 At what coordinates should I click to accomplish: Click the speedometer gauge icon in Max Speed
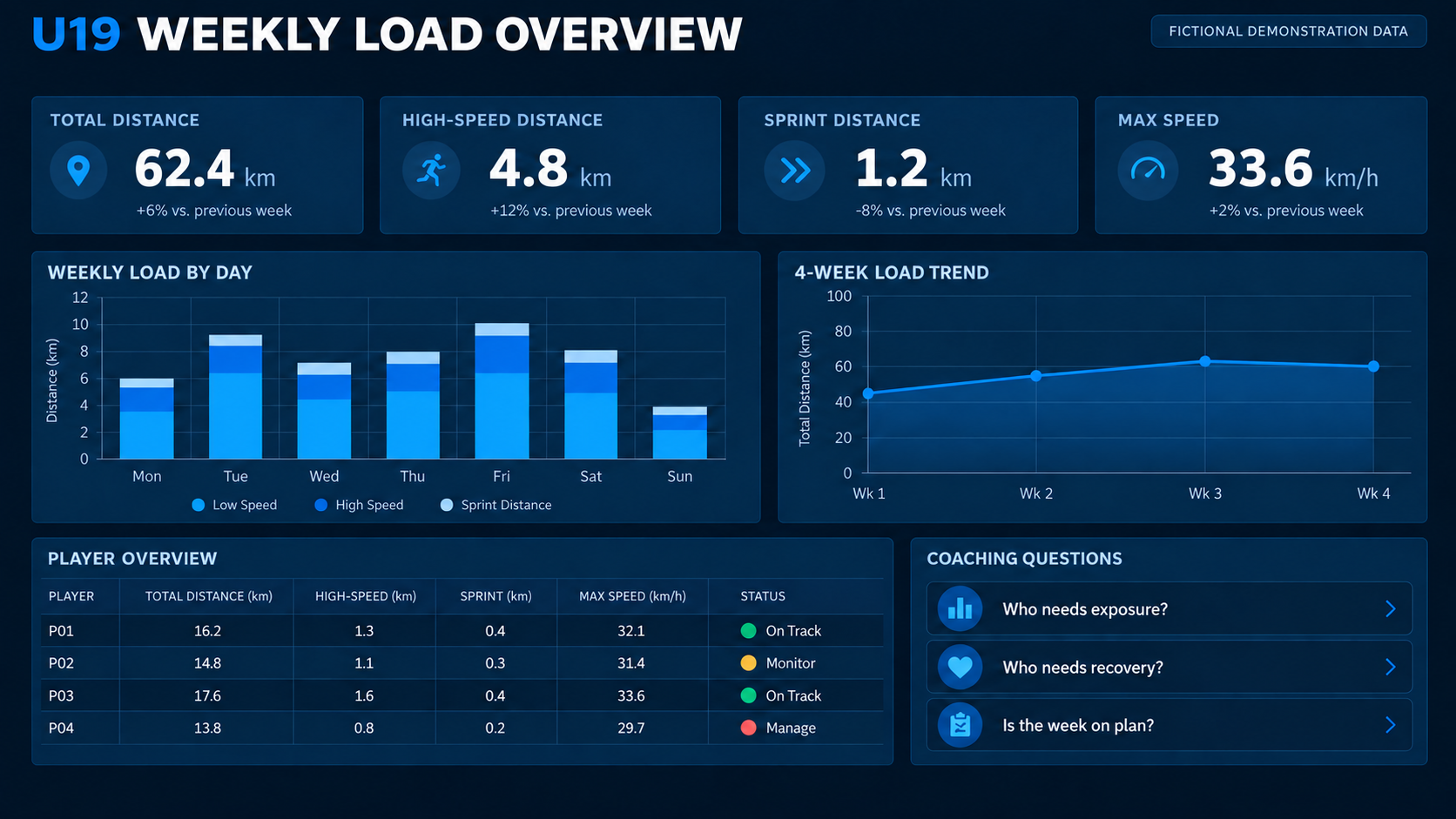pos(1148,171)
